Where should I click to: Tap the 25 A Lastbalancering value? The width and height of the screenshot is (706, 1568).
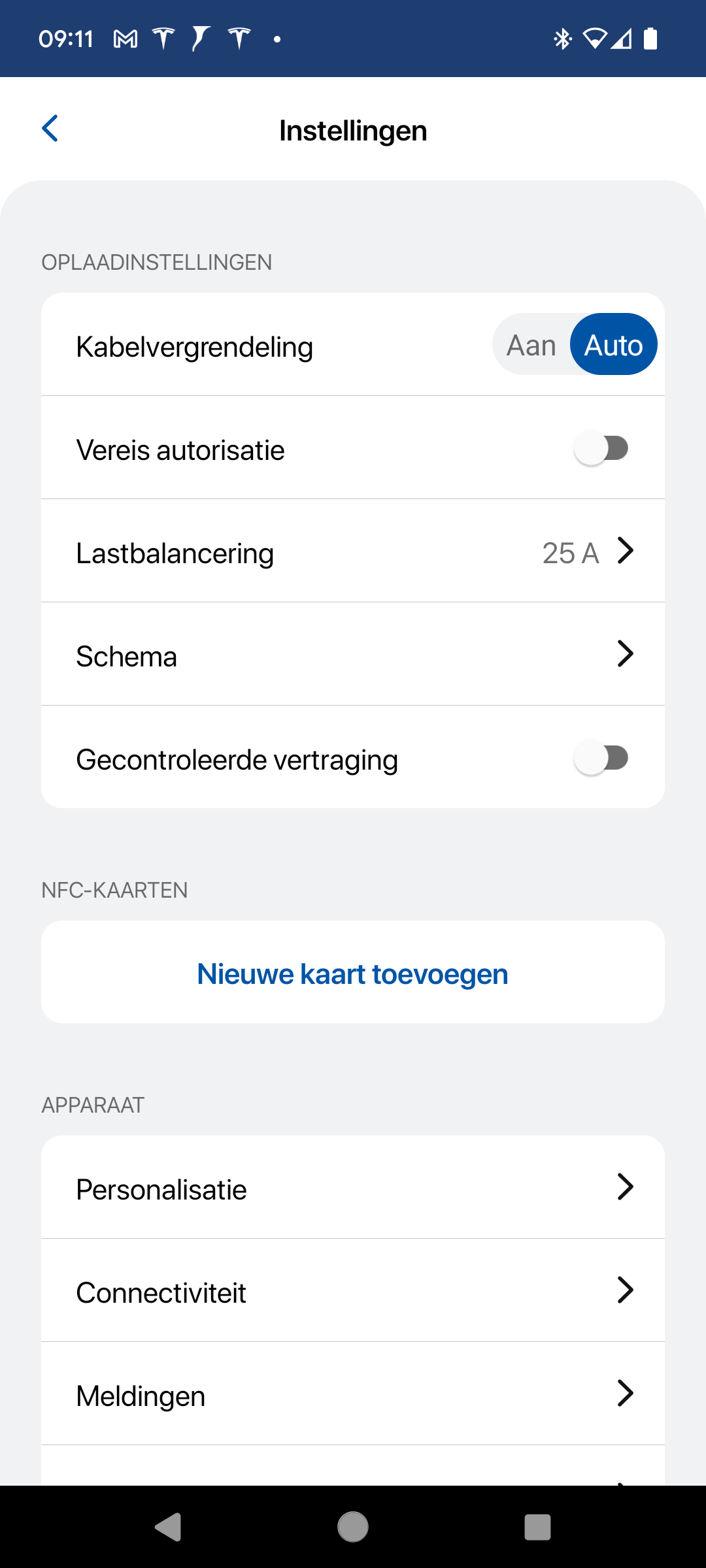pos(571,553)
